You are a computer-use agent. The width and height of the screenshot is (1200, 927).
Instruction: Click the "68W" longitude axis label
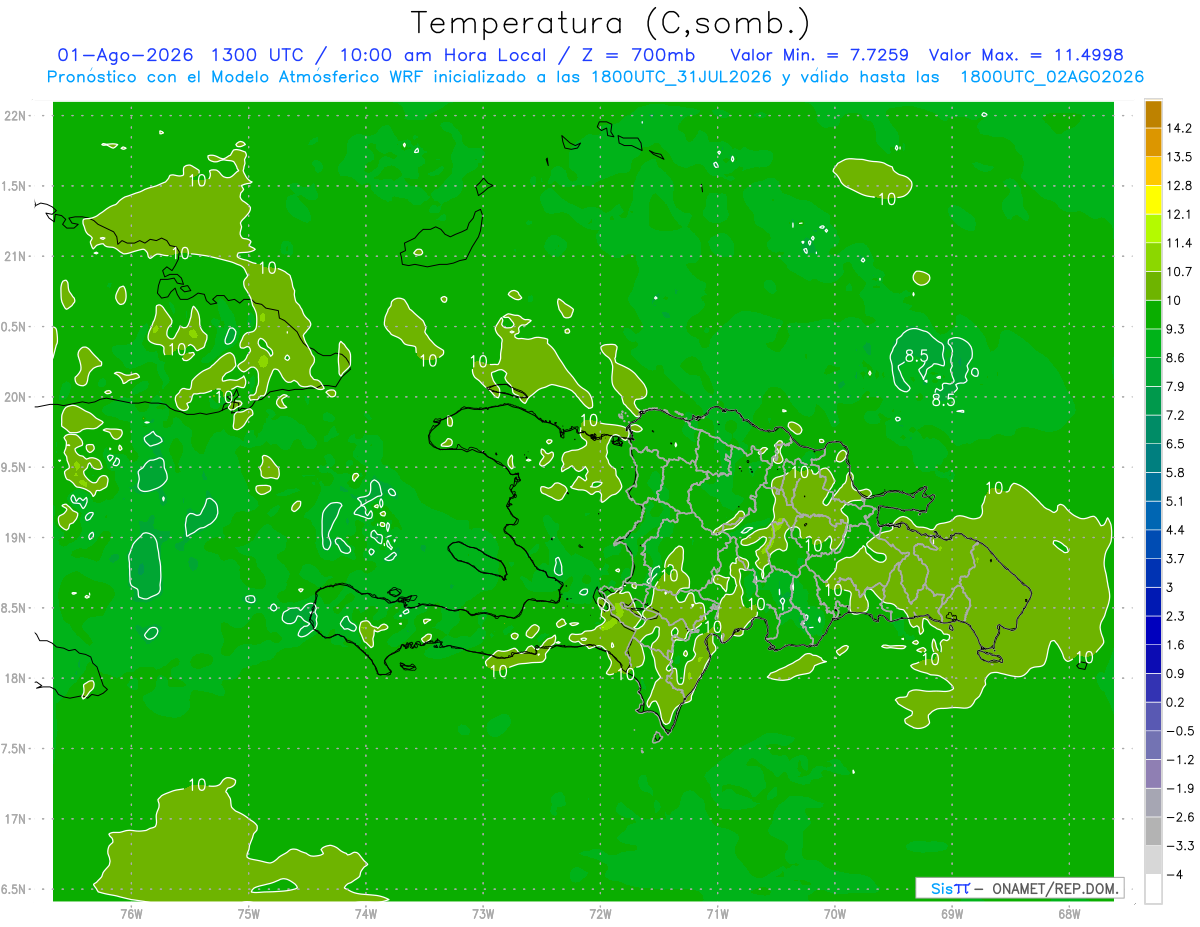(1069, 914)
